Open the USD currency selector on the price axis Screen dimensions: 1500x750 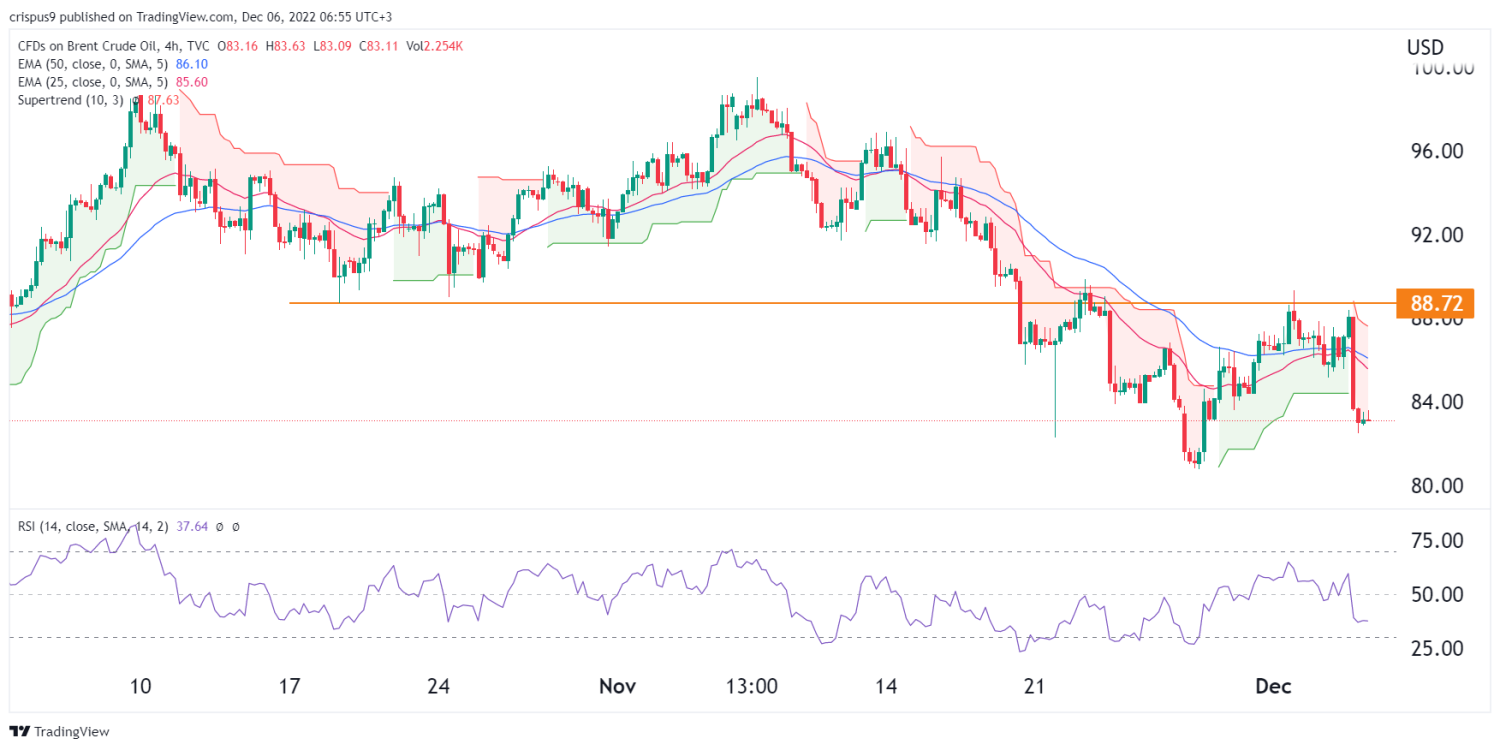pyautogui.click(x=1425, y=47)
